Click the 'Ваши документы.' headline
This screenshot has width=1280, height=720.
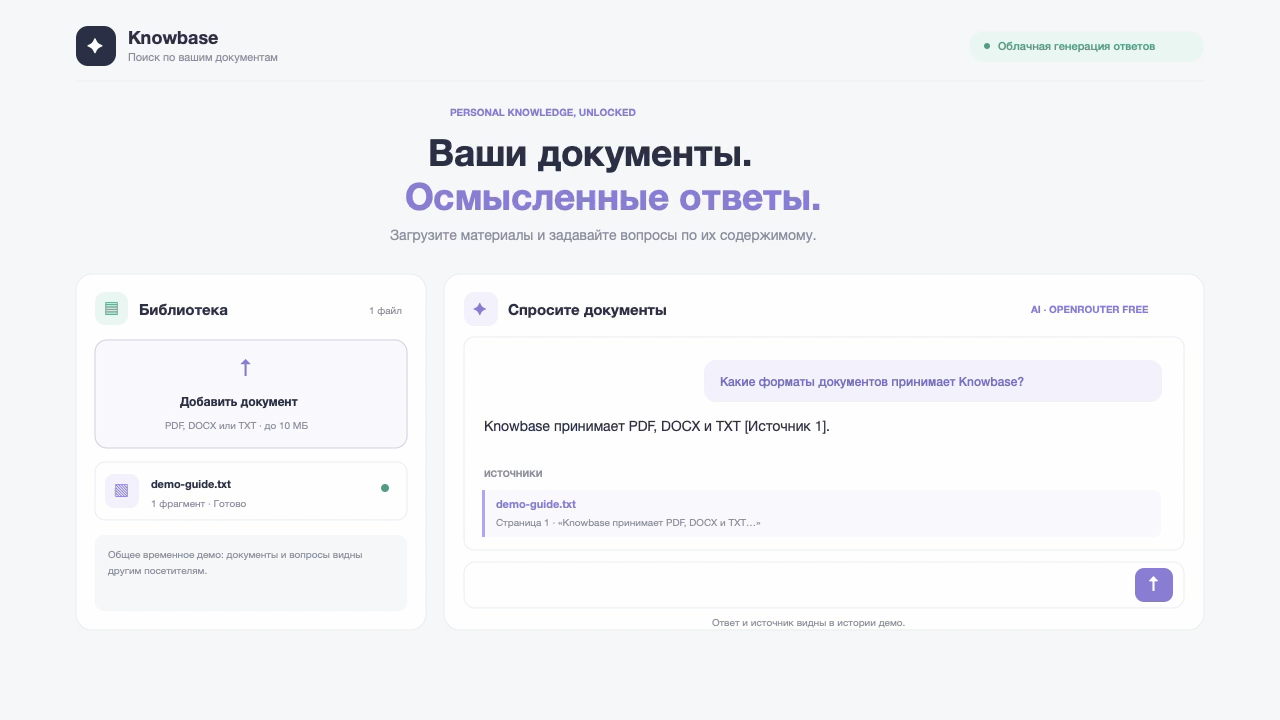click(x=590, y=154)
